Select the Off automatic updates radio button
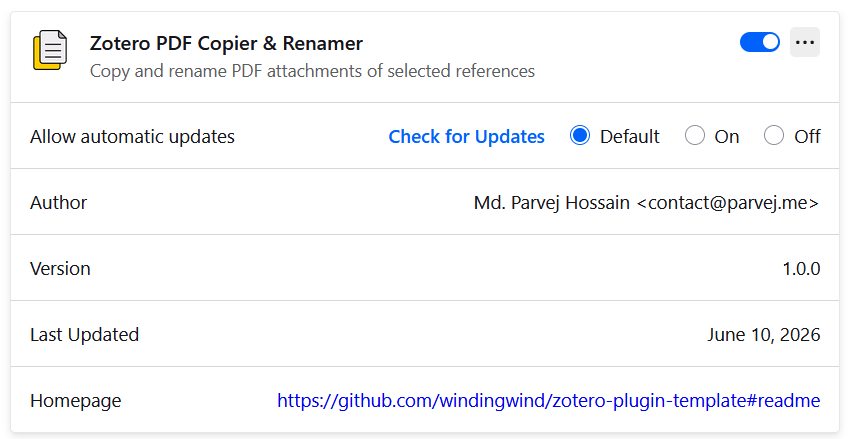 click(774, 136)
